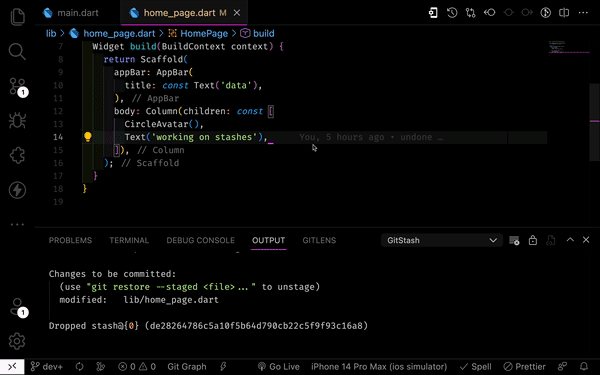
Task: Open the Extensions view icon
Action: click(x=17, y=155)
